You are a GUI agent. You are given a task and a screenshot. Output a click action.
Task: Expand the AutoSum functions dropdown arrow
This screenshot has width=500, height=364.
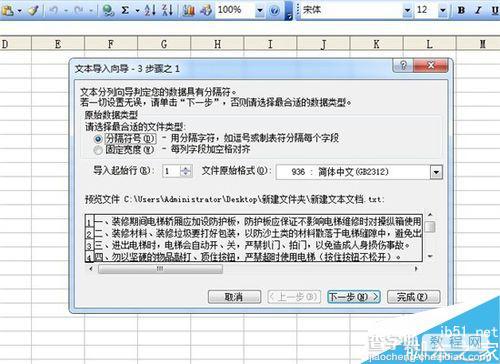click(137, 11)
